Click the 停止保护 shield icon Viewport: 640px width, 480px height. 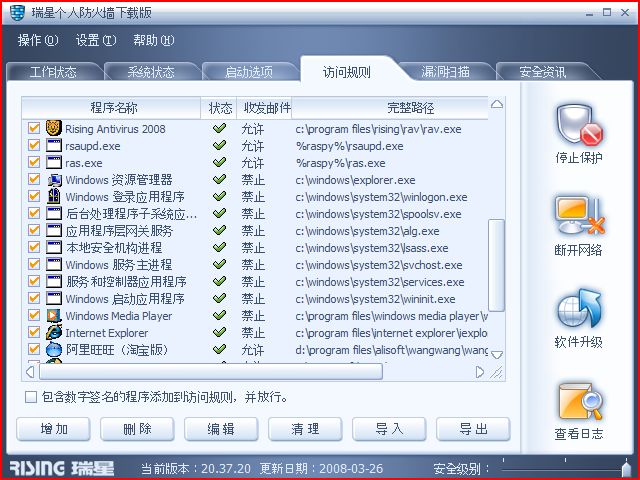pos(579,124)
